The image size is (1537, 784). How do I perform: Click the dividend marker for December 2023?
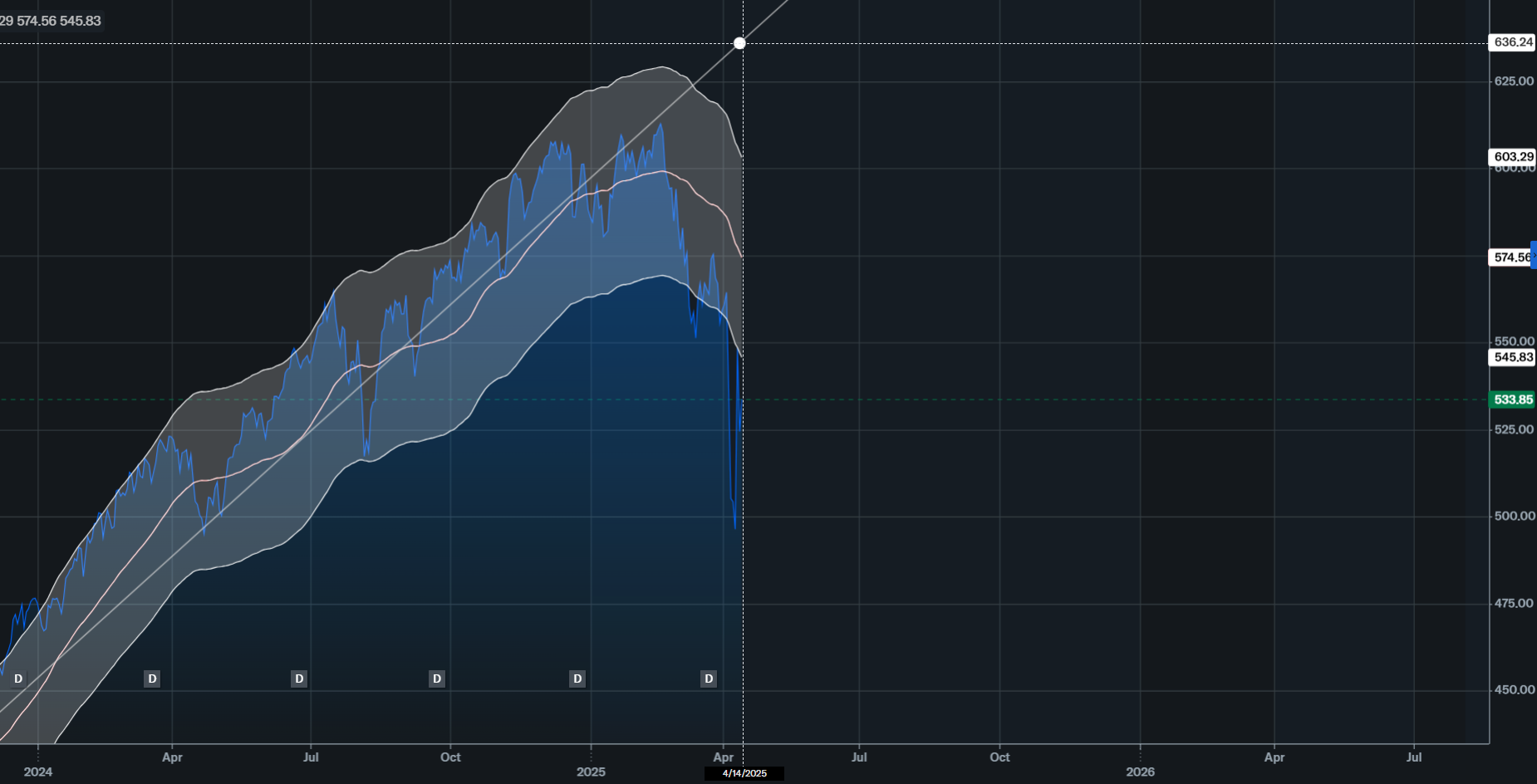point(18,679)
